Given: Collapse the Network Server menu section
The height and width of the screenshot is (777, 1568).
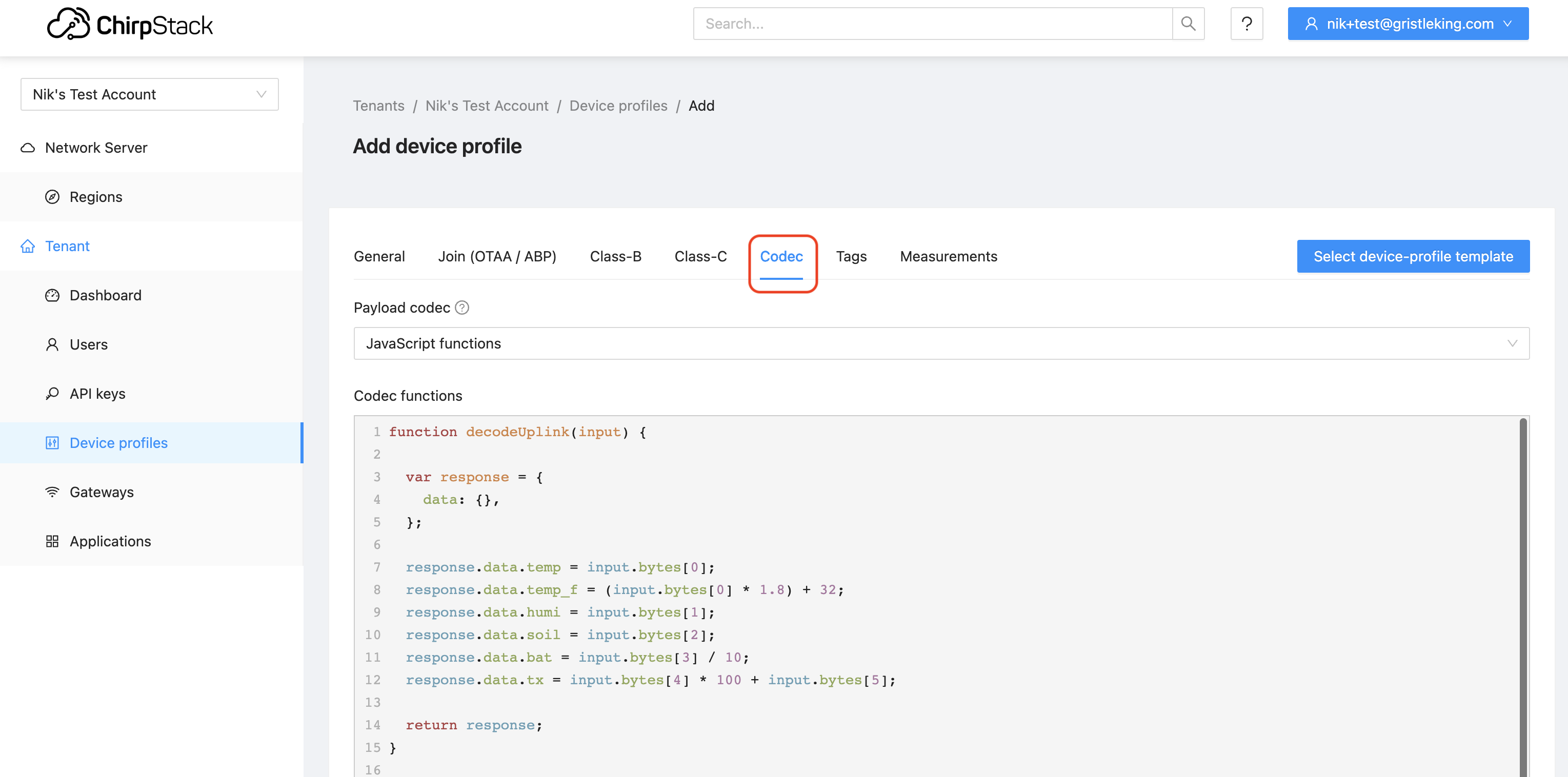Looking at the screenshot, I should (x=96, y=148).
